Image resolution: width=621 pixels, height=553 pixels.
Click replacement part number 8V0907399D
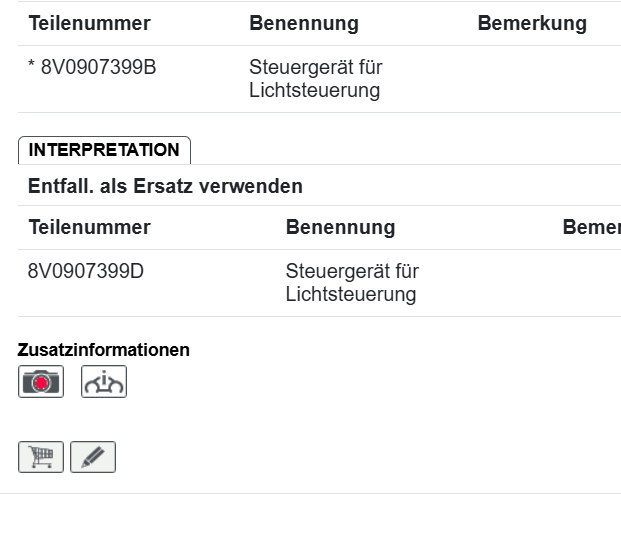click(86, 271)
